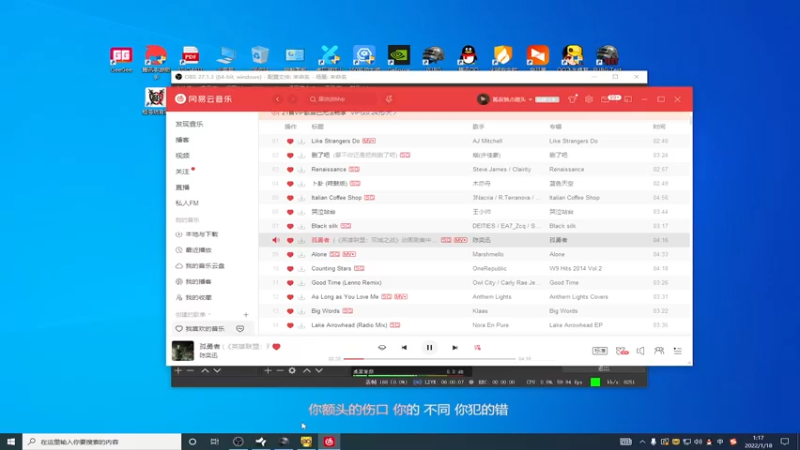Open the username dropdown arrow
The height and width of the screenshot is (450, 800).
tap(531, 99)
